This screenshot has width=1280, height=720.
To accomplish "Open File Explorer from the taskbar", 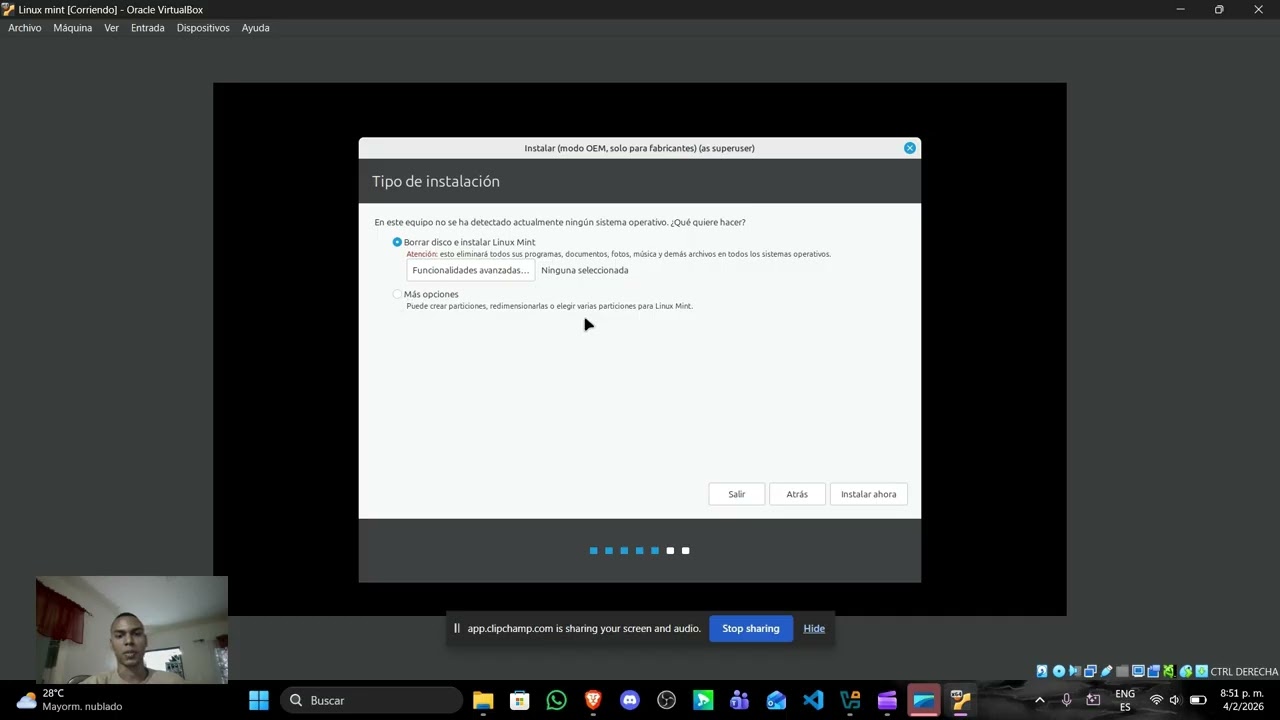I will 483,700.
